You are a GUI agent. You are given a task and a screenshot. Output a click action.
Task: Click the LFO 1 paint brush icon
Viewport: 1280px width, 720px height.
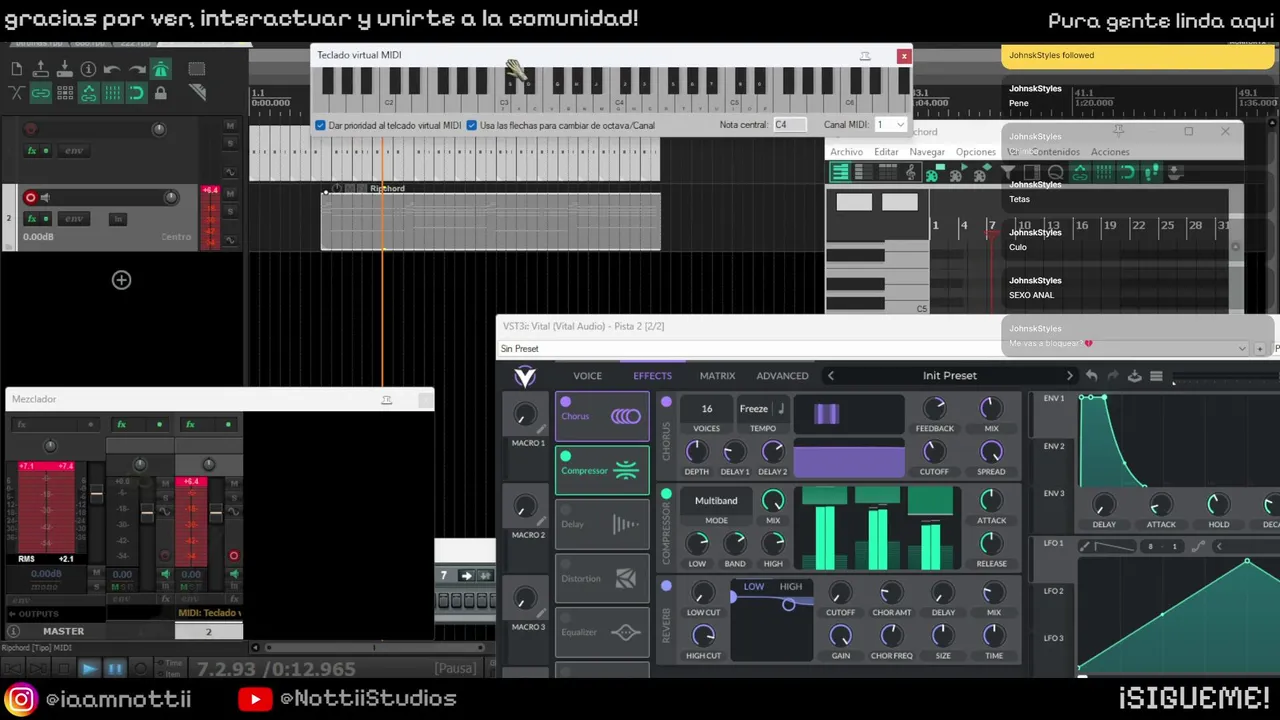pyautogui.click(x=1084, y=547)
